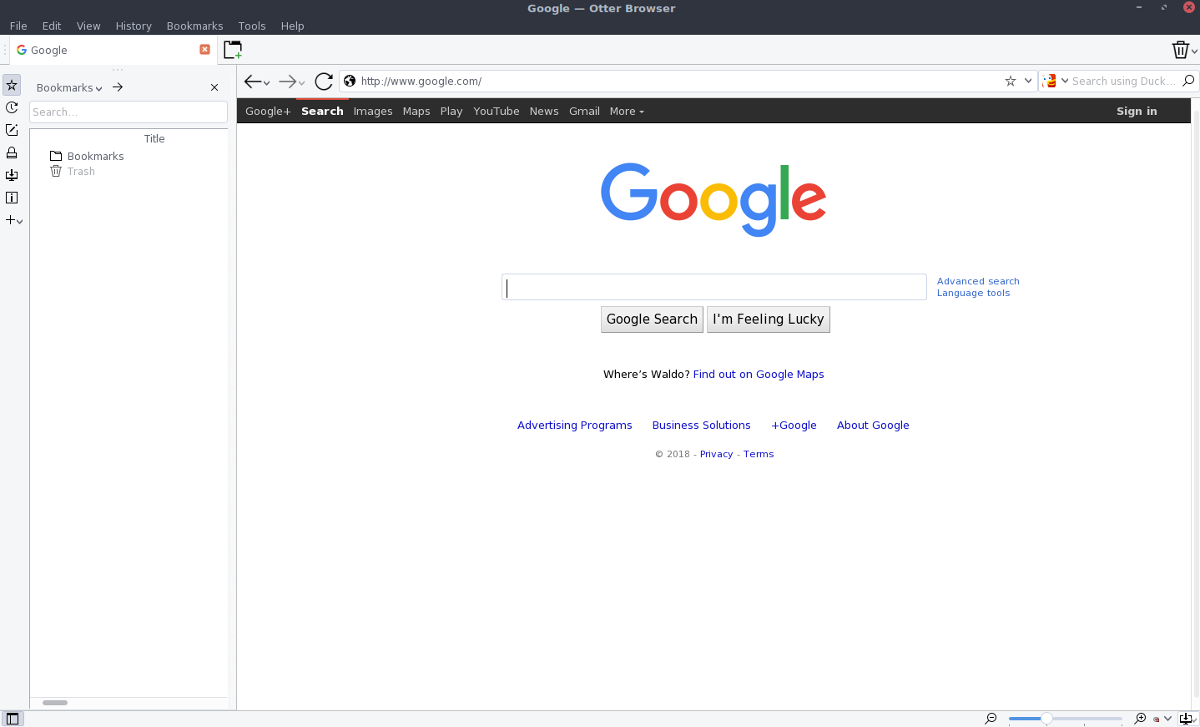Close the Bookmarks sidebar panel
Image resolution: width=1200 pixels, height=727 pixels.
point(214,88)
